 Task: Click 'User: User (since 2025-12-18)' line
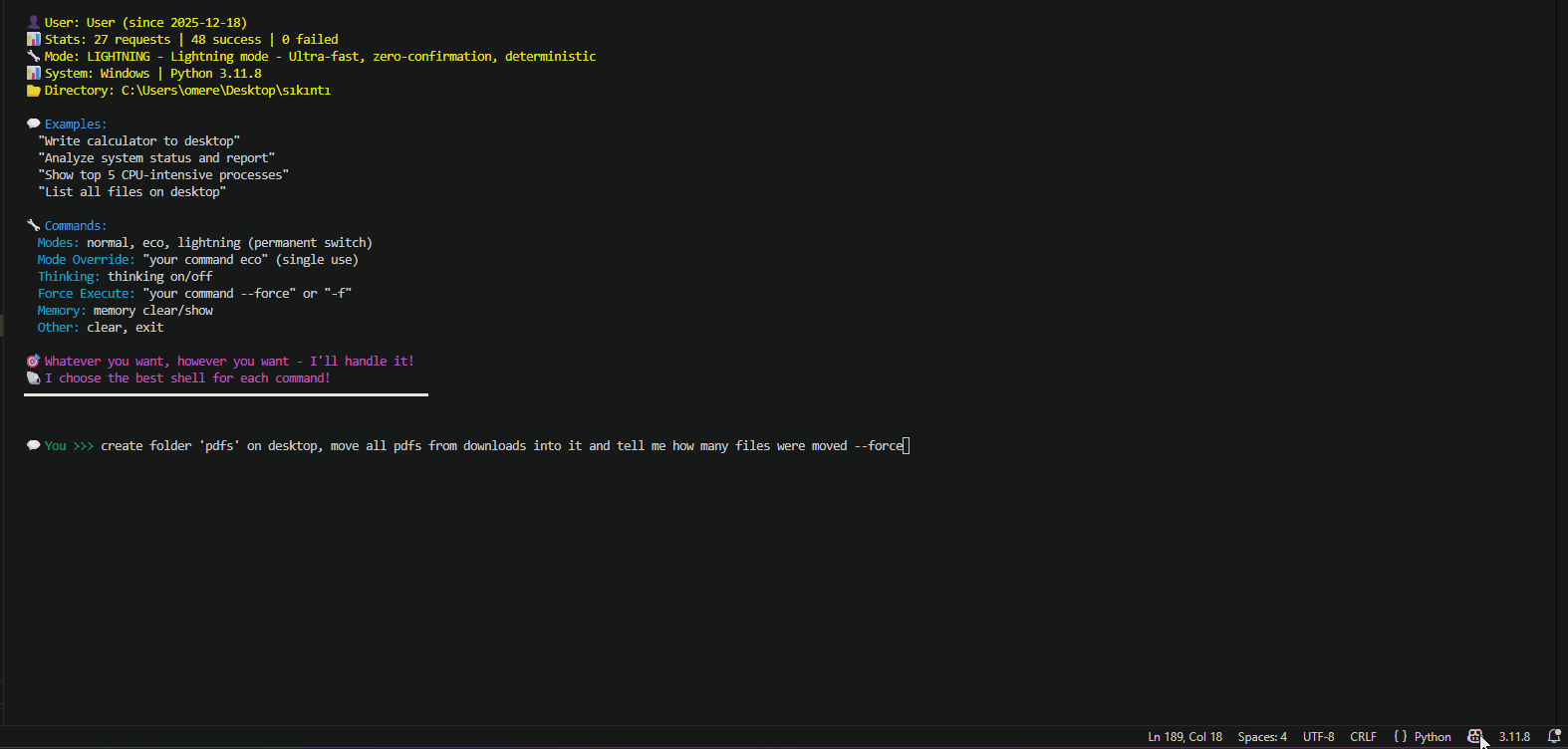[x=145, y=23]
